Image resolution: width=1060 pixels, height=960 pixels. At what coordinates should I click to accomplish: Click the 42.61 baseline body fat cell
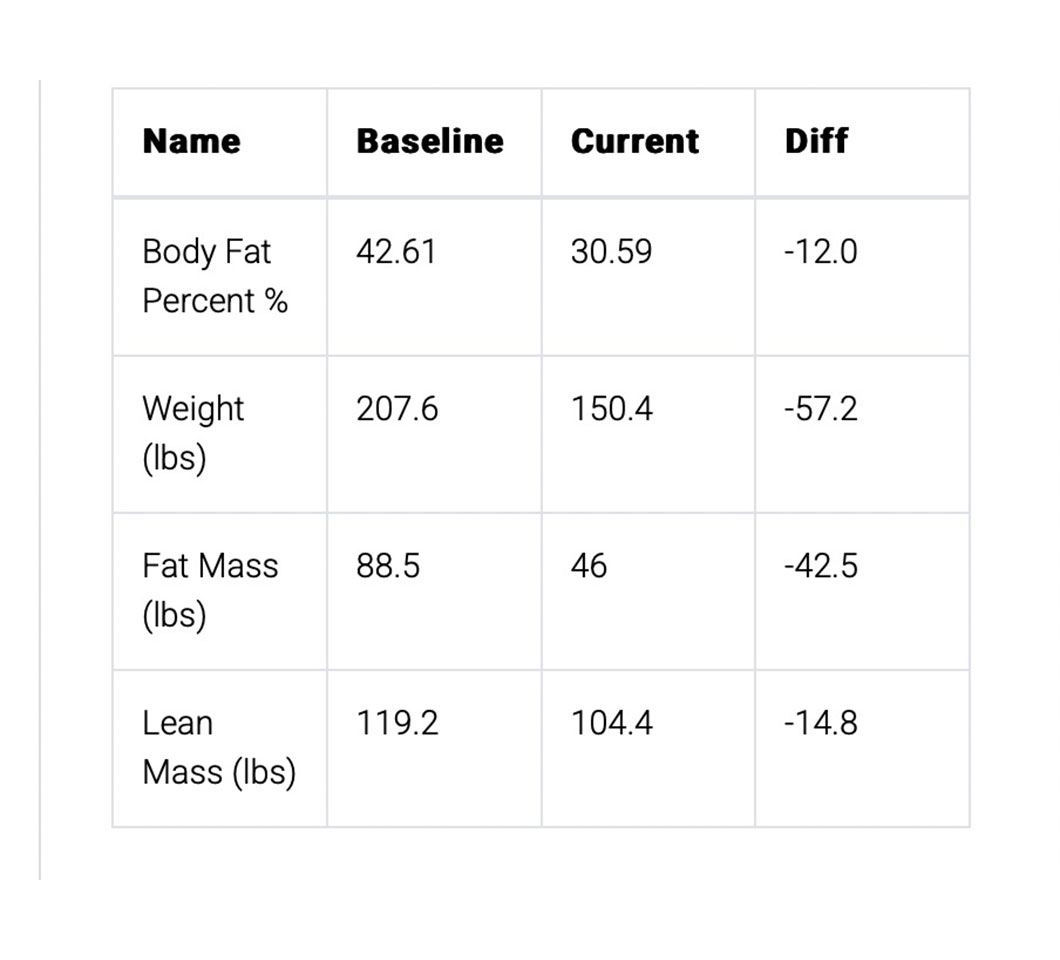pos(397,251)
